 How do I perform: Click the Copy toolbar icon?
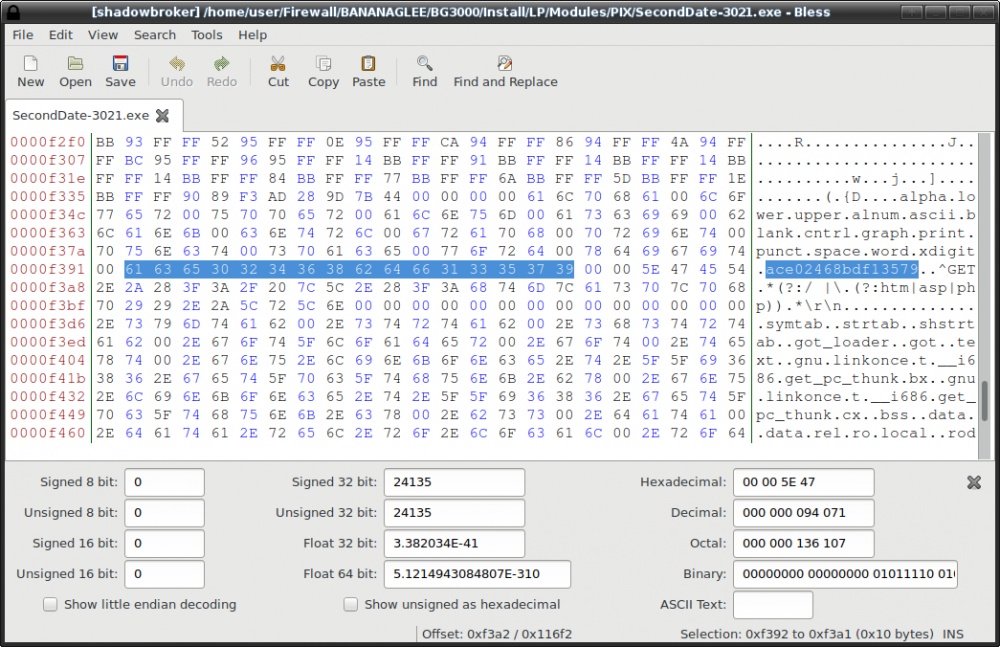click(323, 64)
